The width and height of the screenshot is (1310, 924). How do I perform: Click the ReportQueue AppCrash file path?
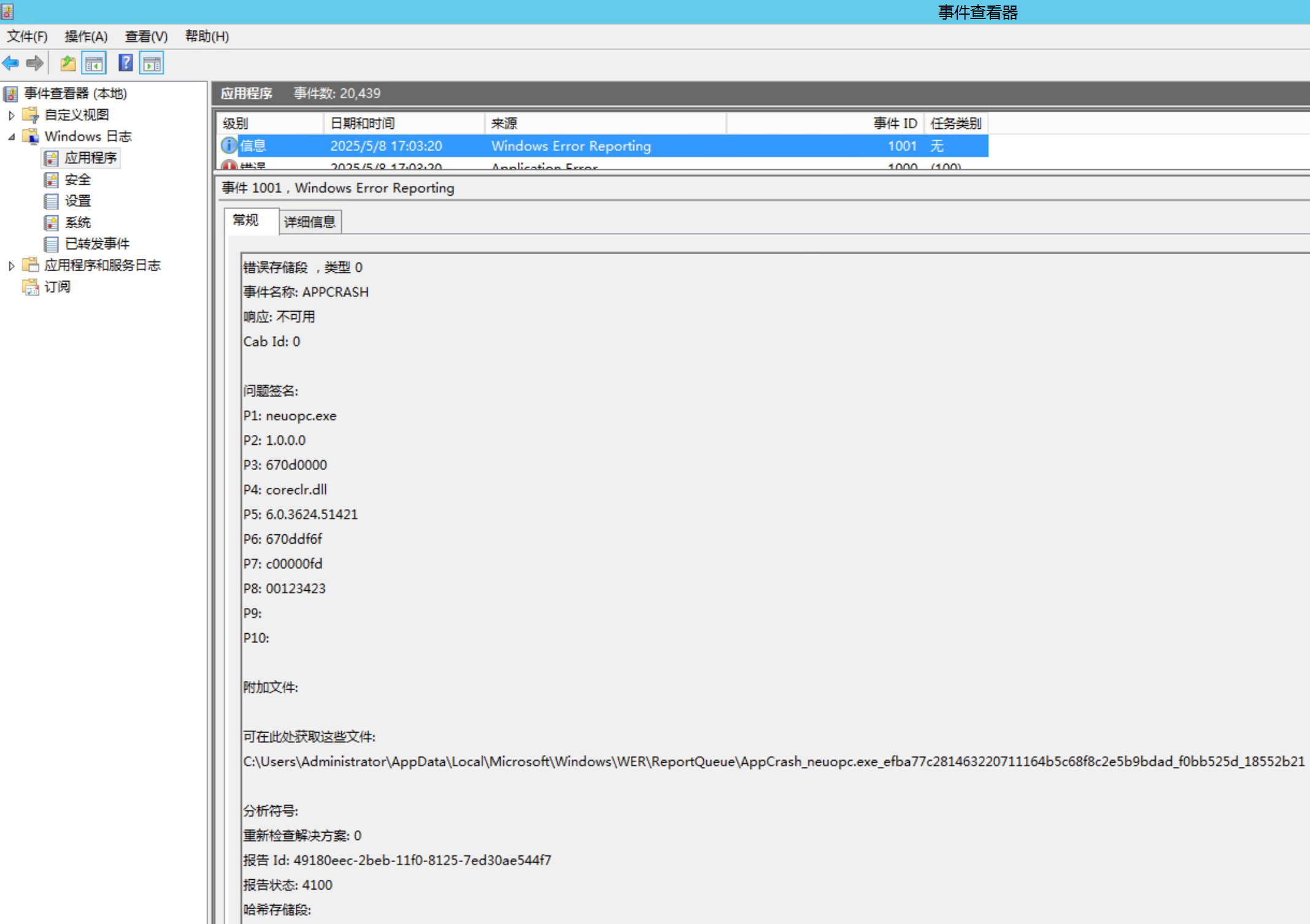click(x=774, y=761)
